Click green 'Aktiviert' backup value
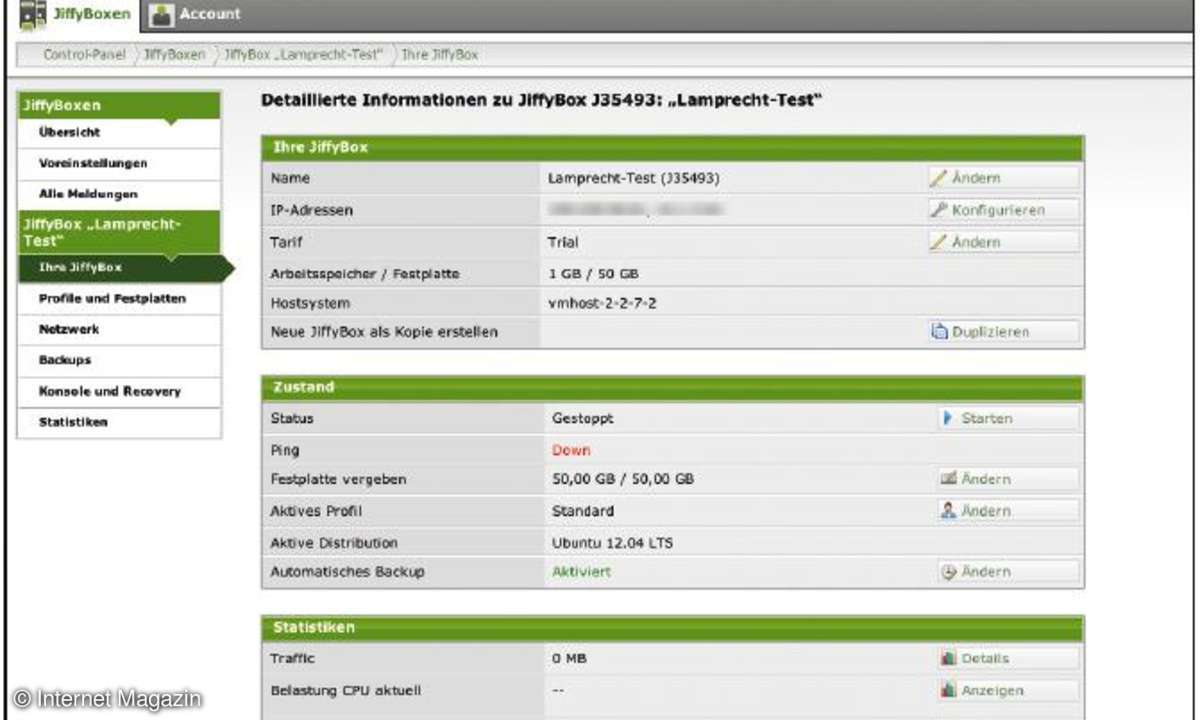 (x=582, y=572)
